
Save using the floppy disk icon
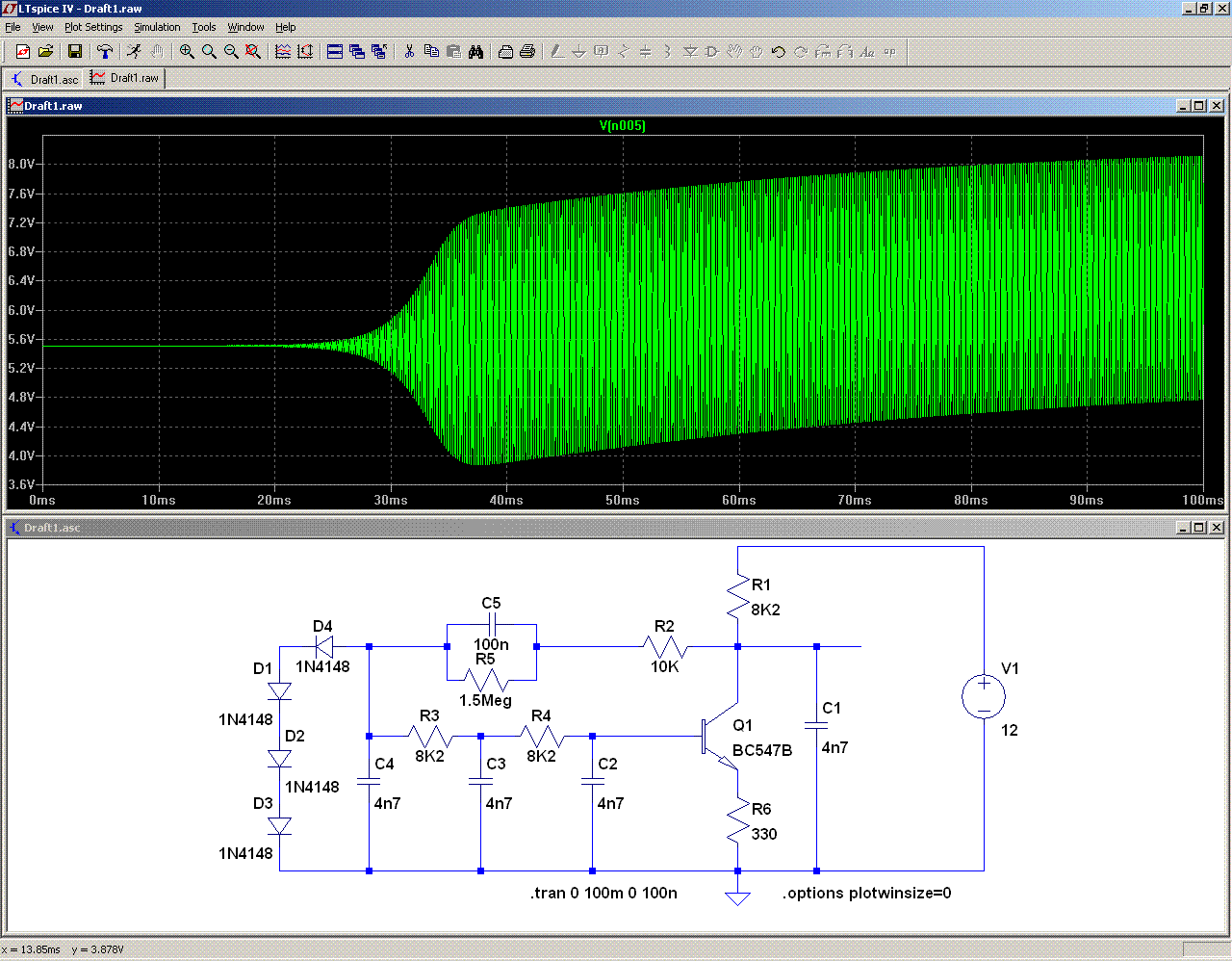(74, 52)
